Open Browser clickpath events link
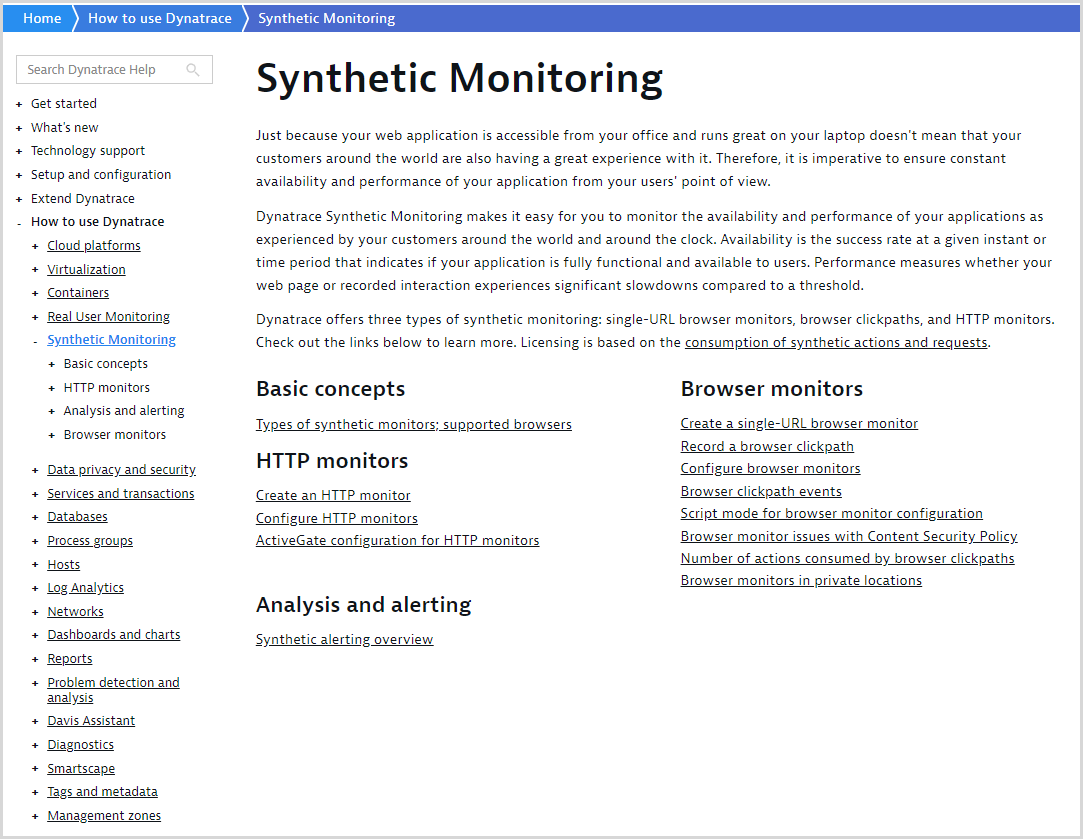This screenshot has width=1083, height=839. click(x=761, y=492)
